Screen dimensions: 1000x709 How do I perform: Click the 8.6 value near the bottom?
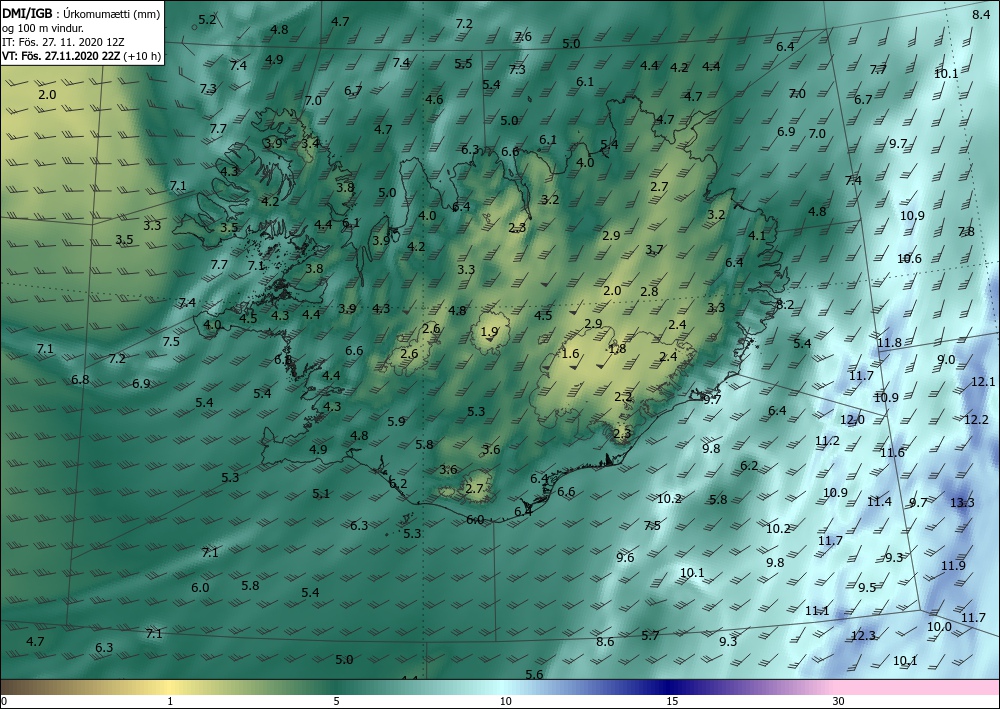605,641
